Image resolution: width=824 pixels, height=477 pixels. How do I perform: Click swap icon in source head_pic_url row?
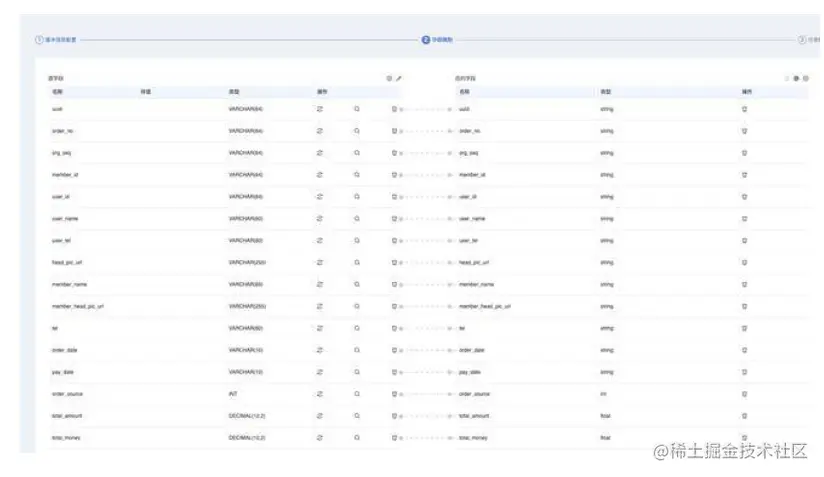[x=320, y=263]
